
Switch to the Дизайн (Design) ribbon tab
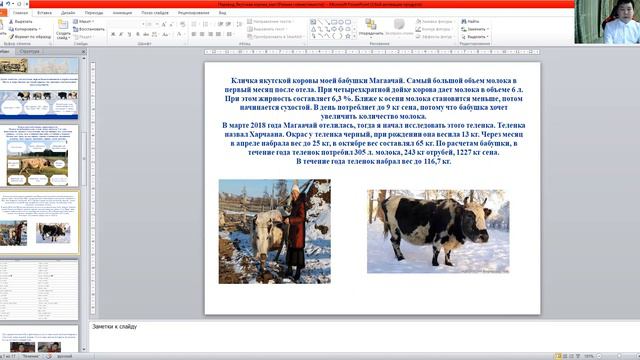coord(68,13)
